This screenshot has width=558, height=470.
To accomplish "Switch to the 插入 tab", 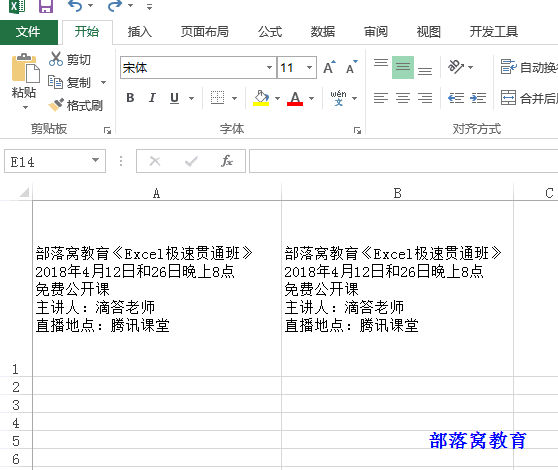I will point(140,32).
